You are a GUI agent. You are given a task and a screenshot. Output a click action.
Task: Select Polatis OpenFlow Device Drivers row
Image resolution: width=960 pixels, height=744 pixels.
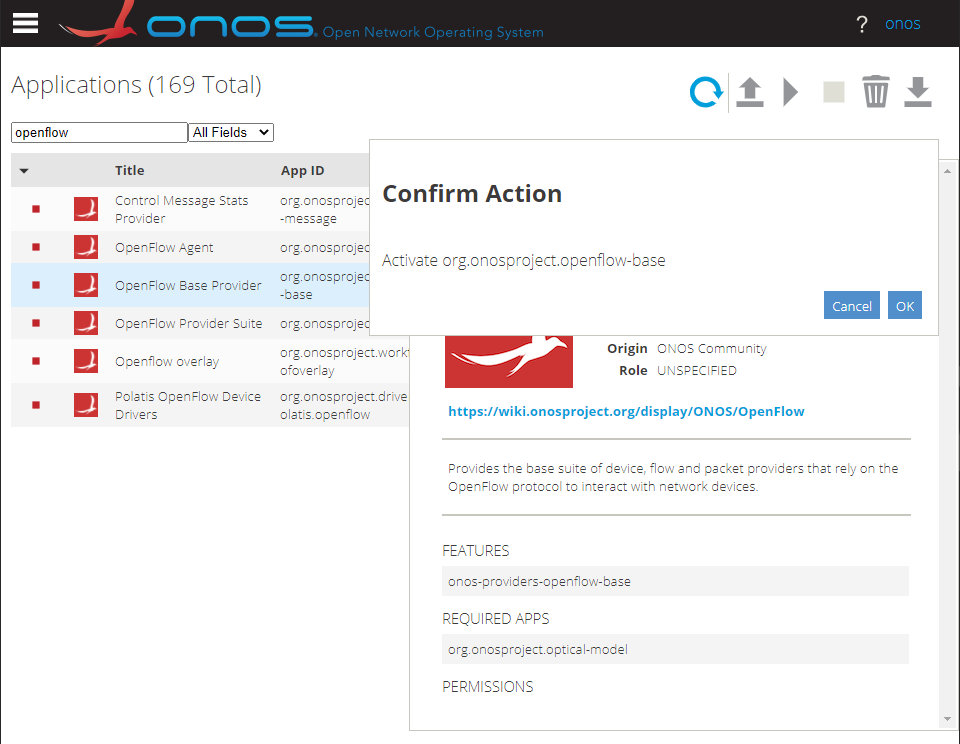point(210,405)
